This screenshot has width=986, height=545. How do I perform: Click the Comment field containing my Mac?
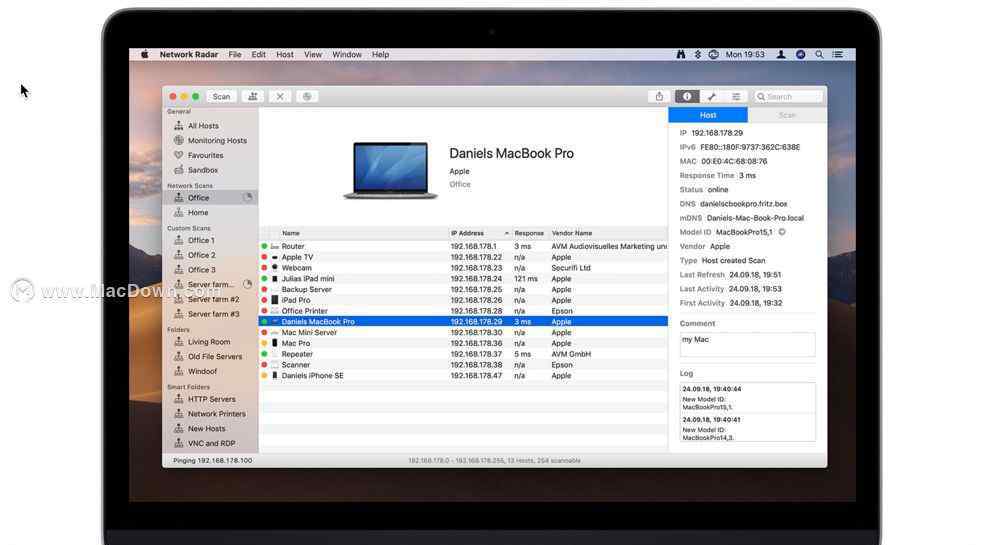pos(747,344)
